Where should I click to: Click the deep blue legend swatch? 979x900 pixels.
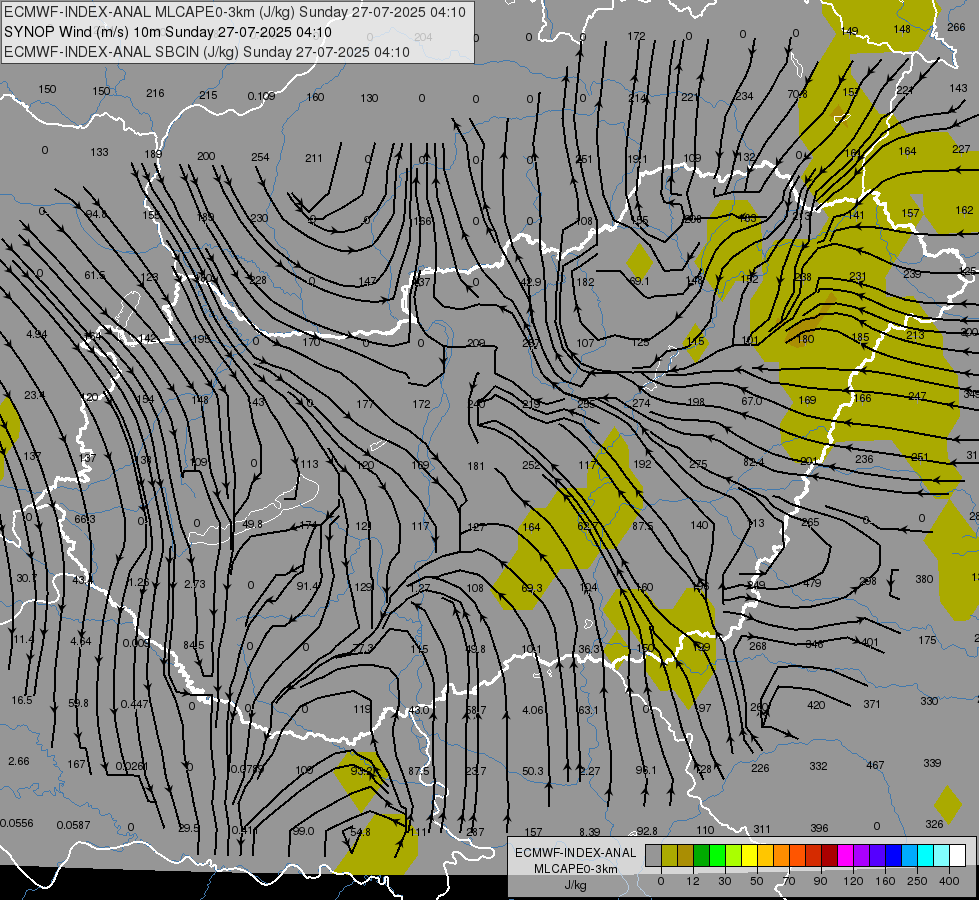pyautogui.click(x=893, y=856)
